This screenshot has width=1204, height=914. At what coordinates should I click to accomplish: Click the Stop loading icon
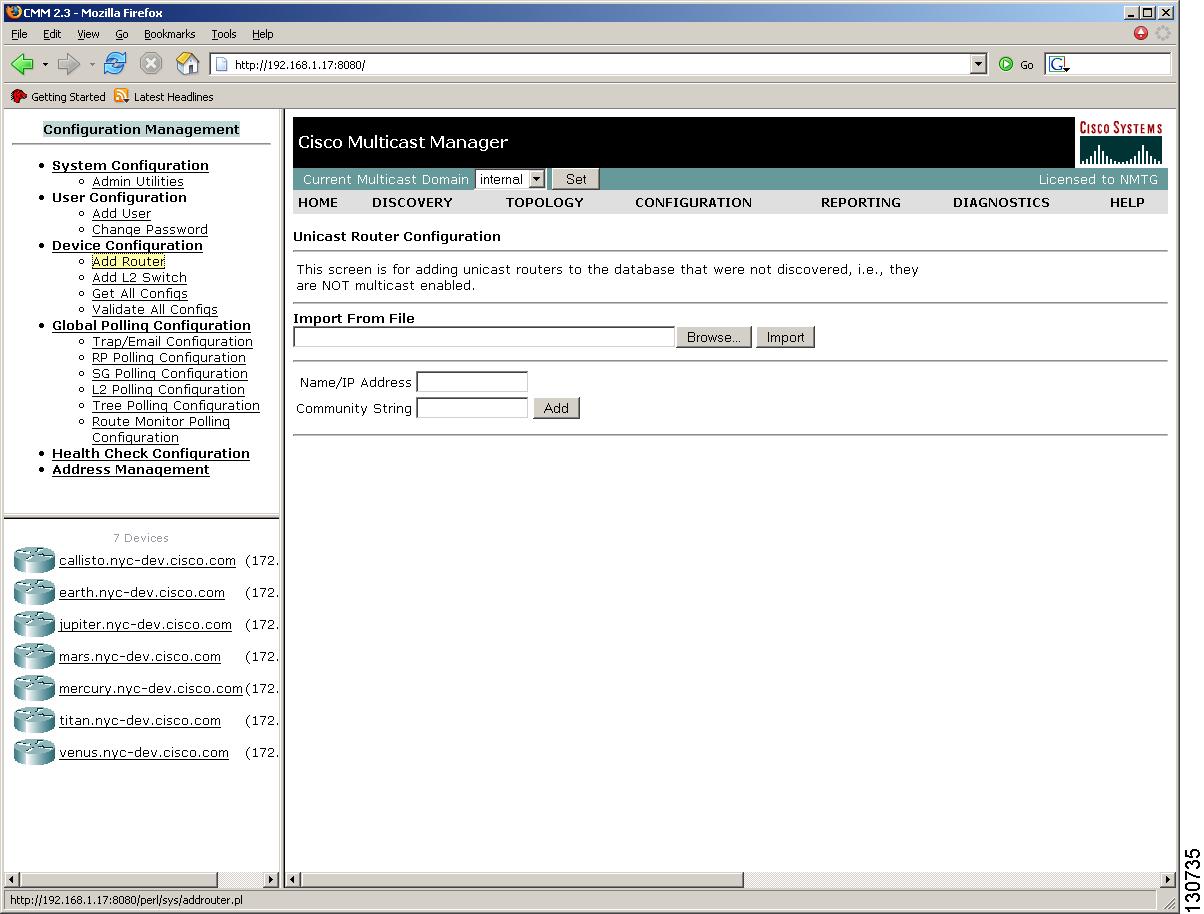[150, 62]
